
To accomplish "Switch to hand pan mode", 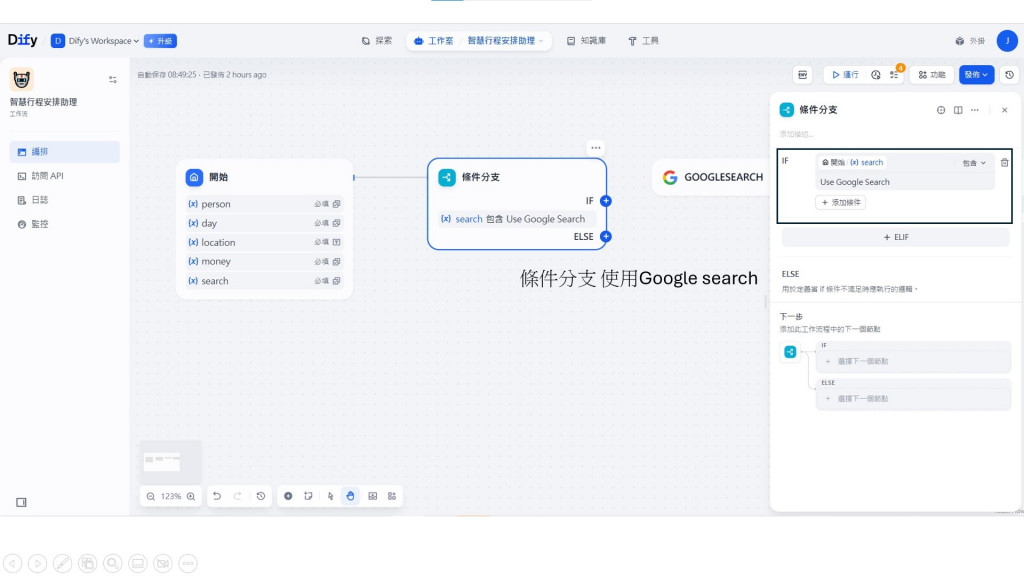I will coord(351,496).
